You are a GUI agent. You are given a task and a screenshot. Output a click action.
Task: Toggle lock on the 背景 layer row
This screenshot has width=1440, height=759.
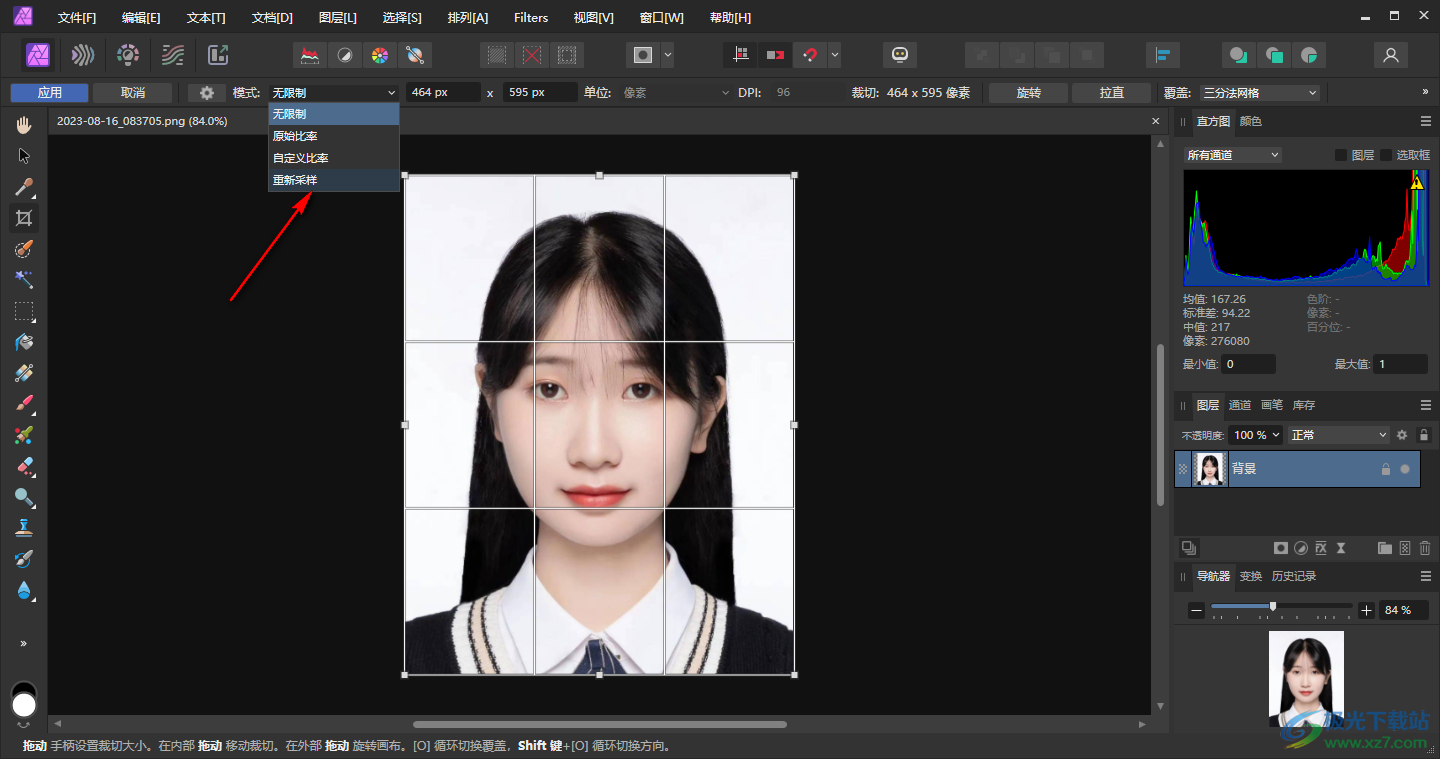(1385, 468)
